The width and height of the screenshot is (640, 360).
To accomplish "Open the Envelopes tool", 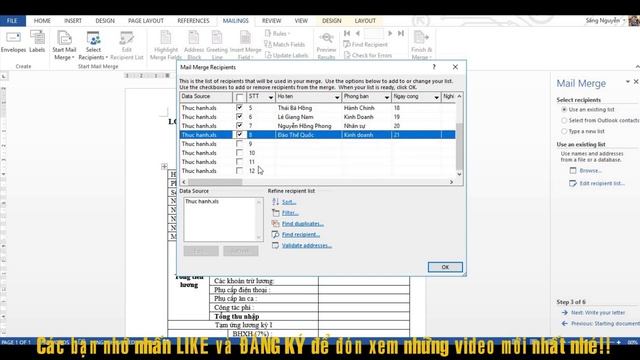I will point(13,42).
